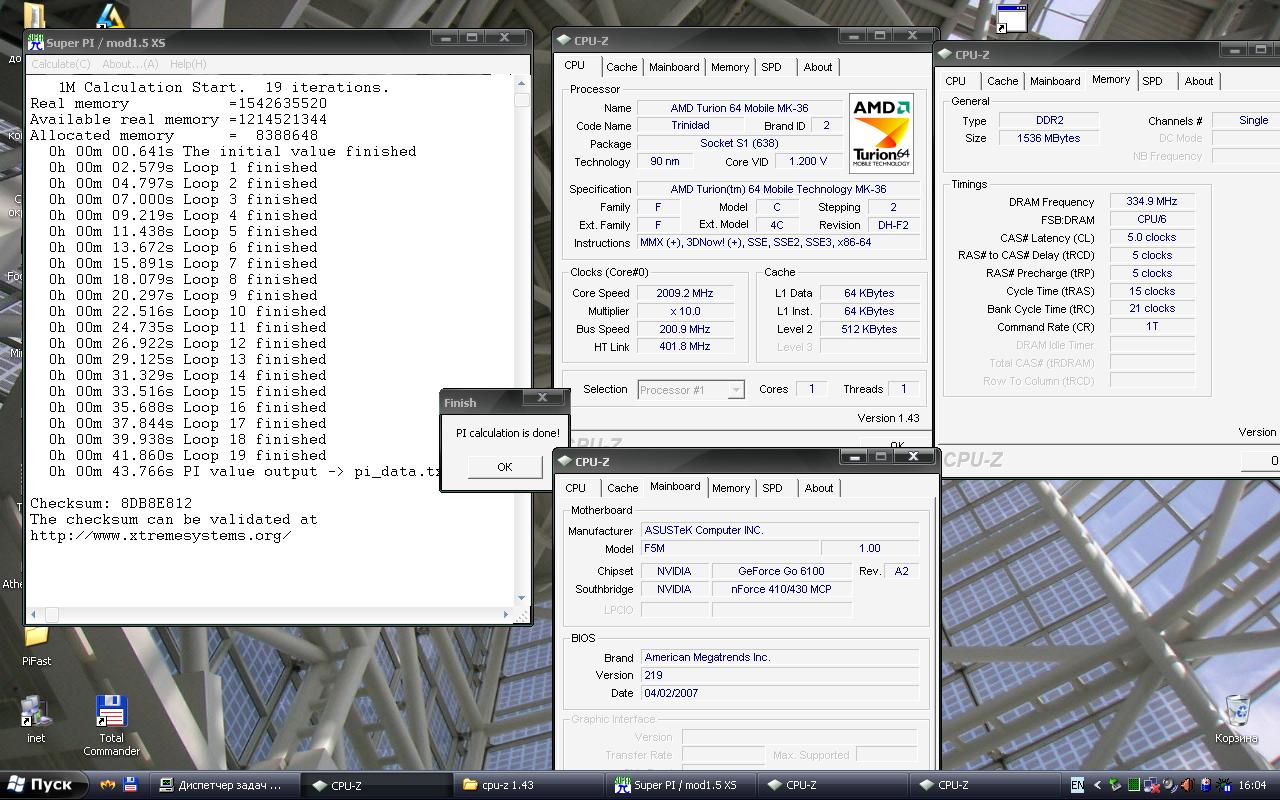Close the Finish dialog with X
The image size is (1280, 800).
[x=542, y=398]
